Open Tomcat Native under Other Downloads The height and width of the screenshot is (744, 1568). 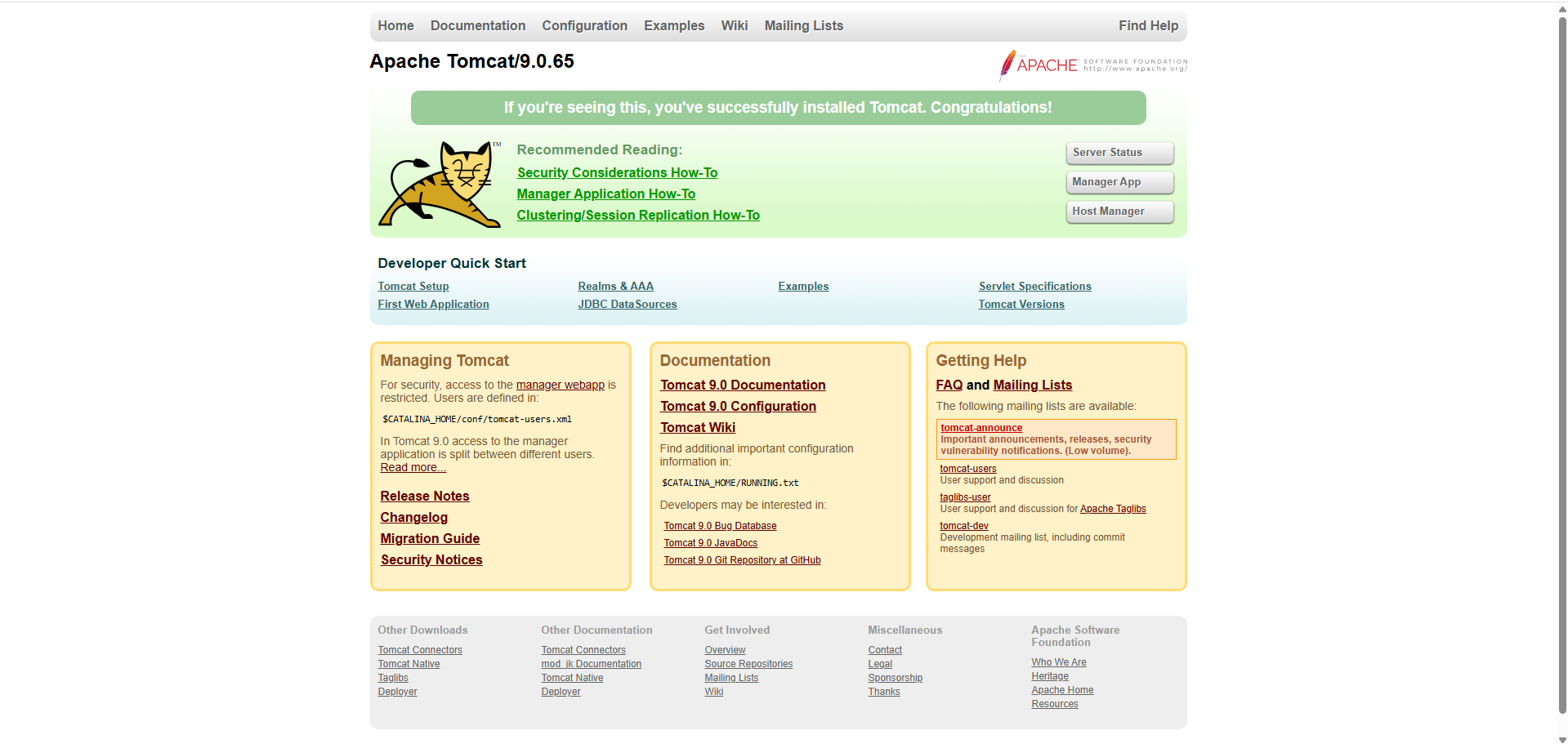[x=409, y=665]
